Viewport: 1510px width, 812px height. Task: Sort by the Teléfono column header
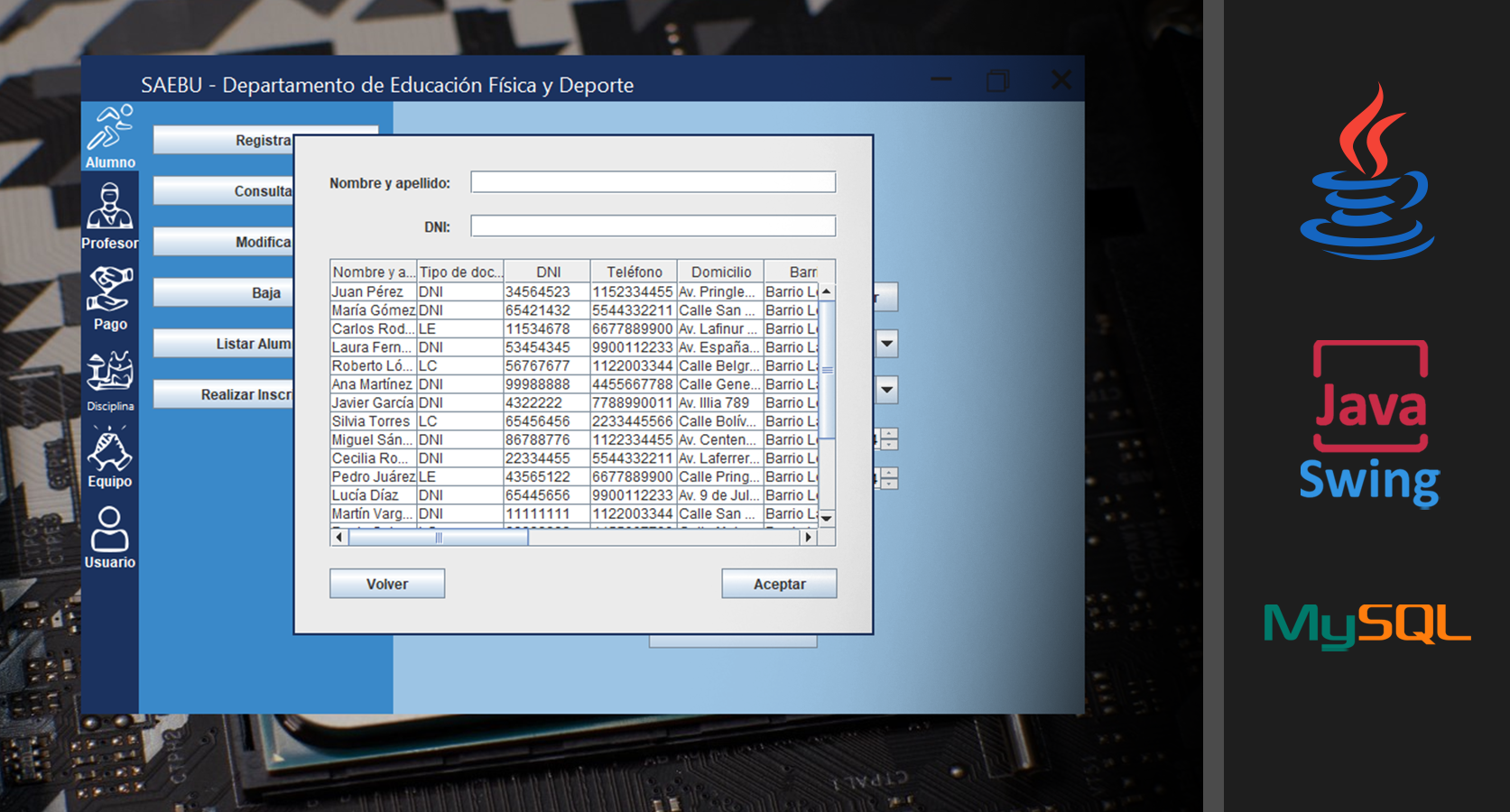[x=634, y=272]
